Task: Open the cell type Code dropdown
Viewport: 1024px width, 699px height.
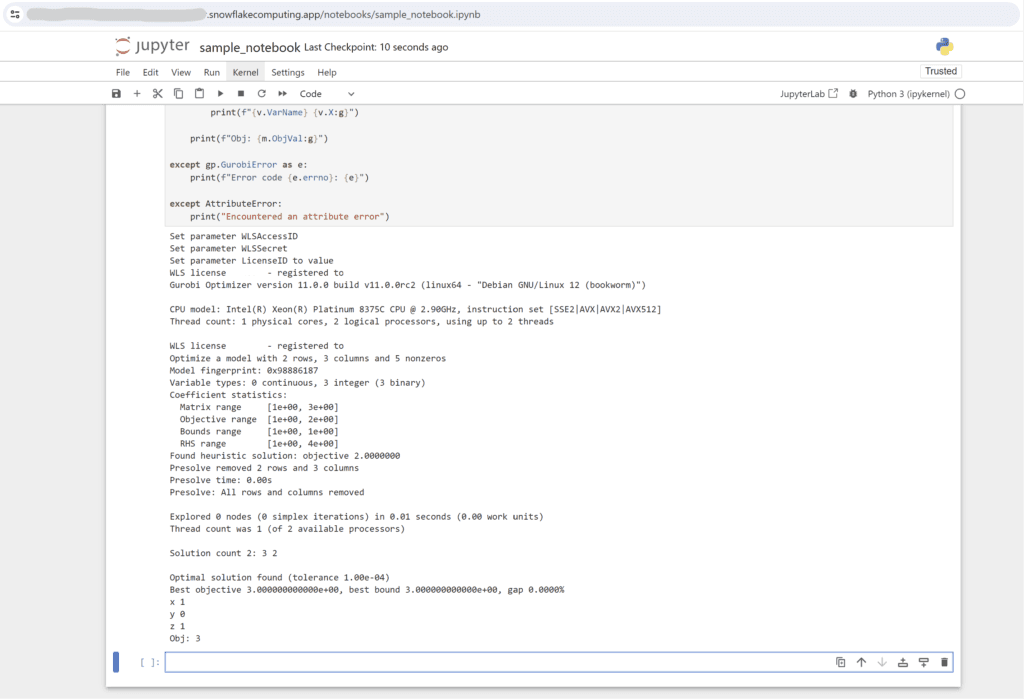Action: pos(327,93)
